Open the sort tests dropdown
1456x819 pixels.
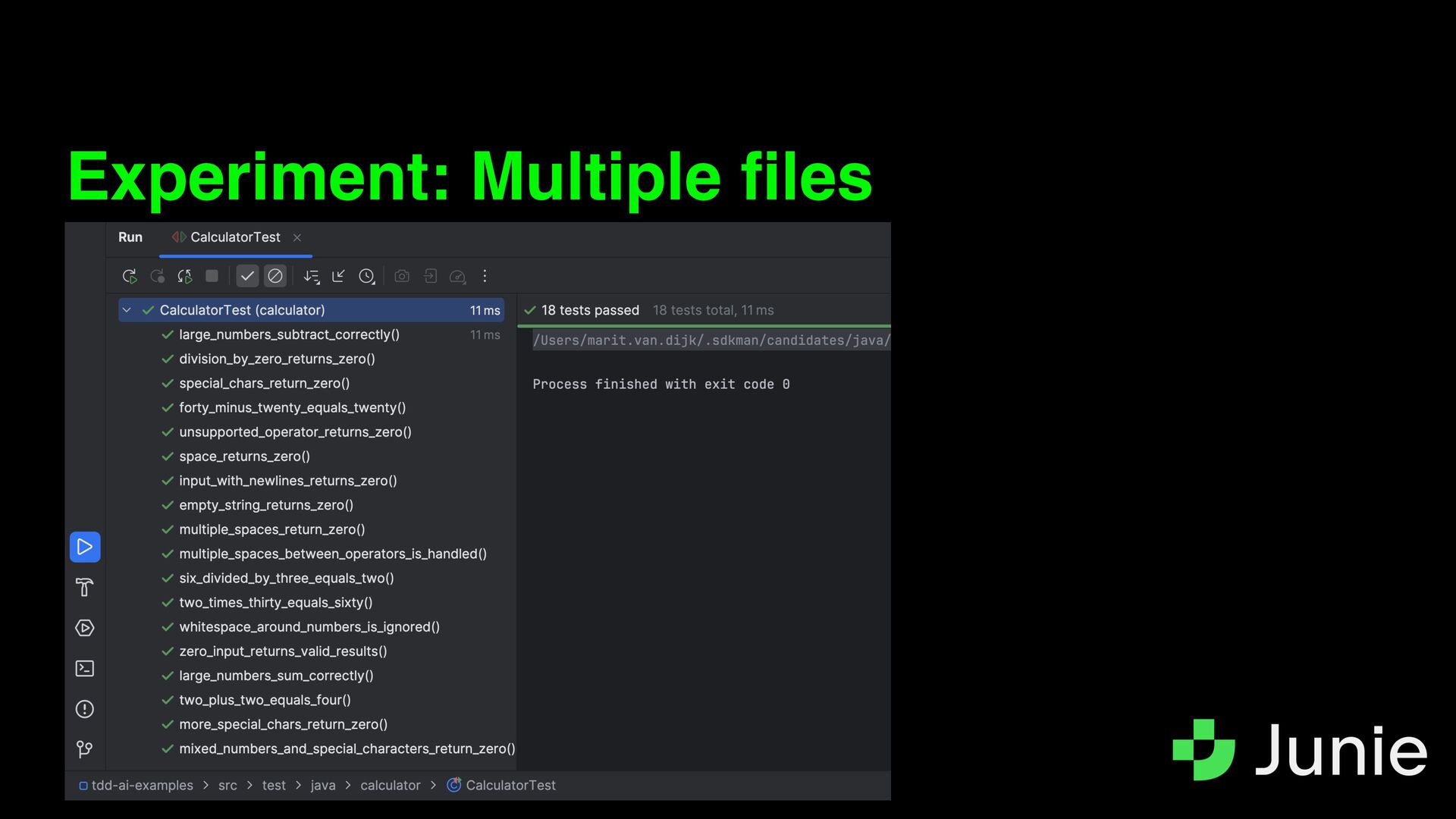tap(311, 277)
